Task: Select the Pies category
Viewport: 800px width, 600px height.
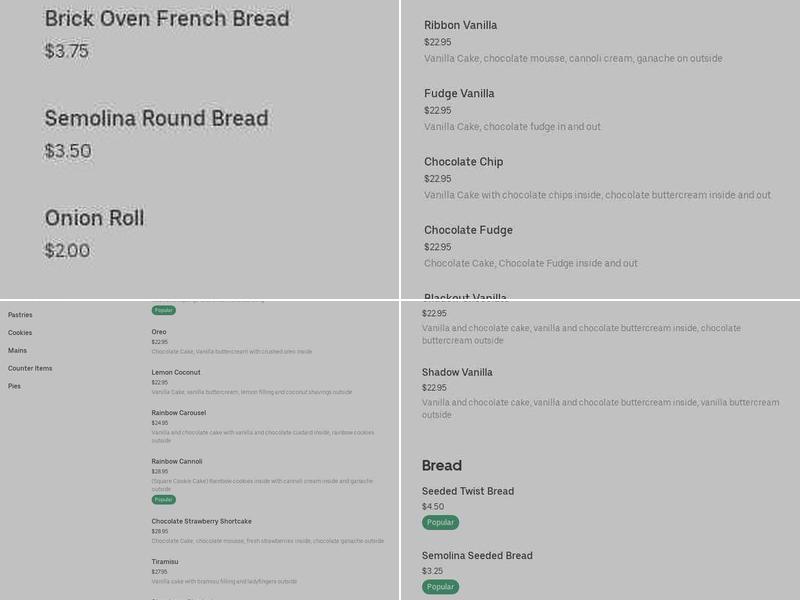Action: click(15, 387)
